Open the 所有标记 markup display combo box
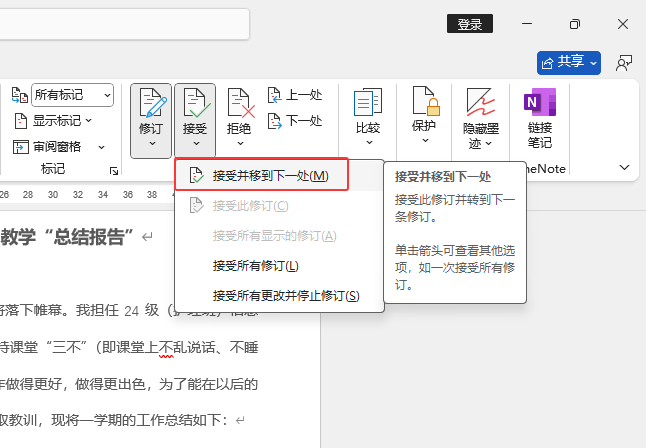646x448 pixels. (73, 95)
